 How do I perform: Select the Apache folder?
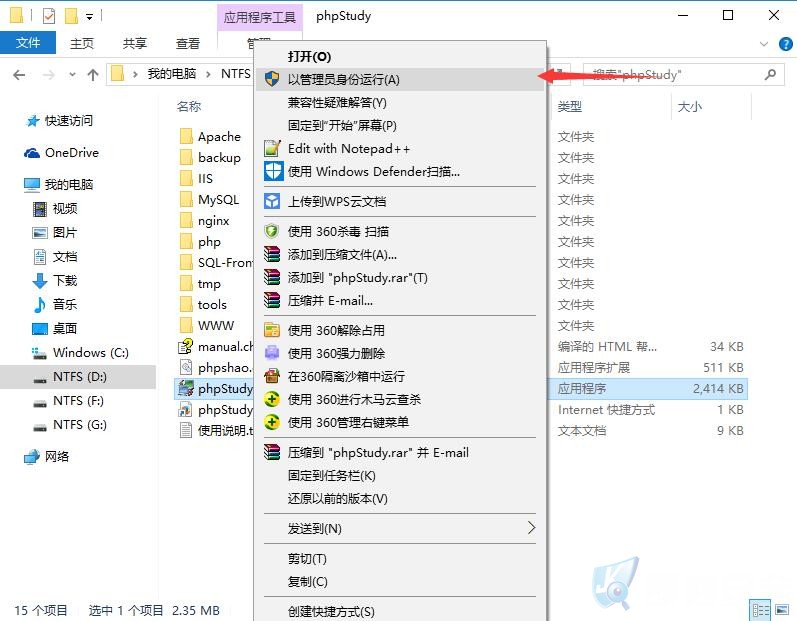210,136
